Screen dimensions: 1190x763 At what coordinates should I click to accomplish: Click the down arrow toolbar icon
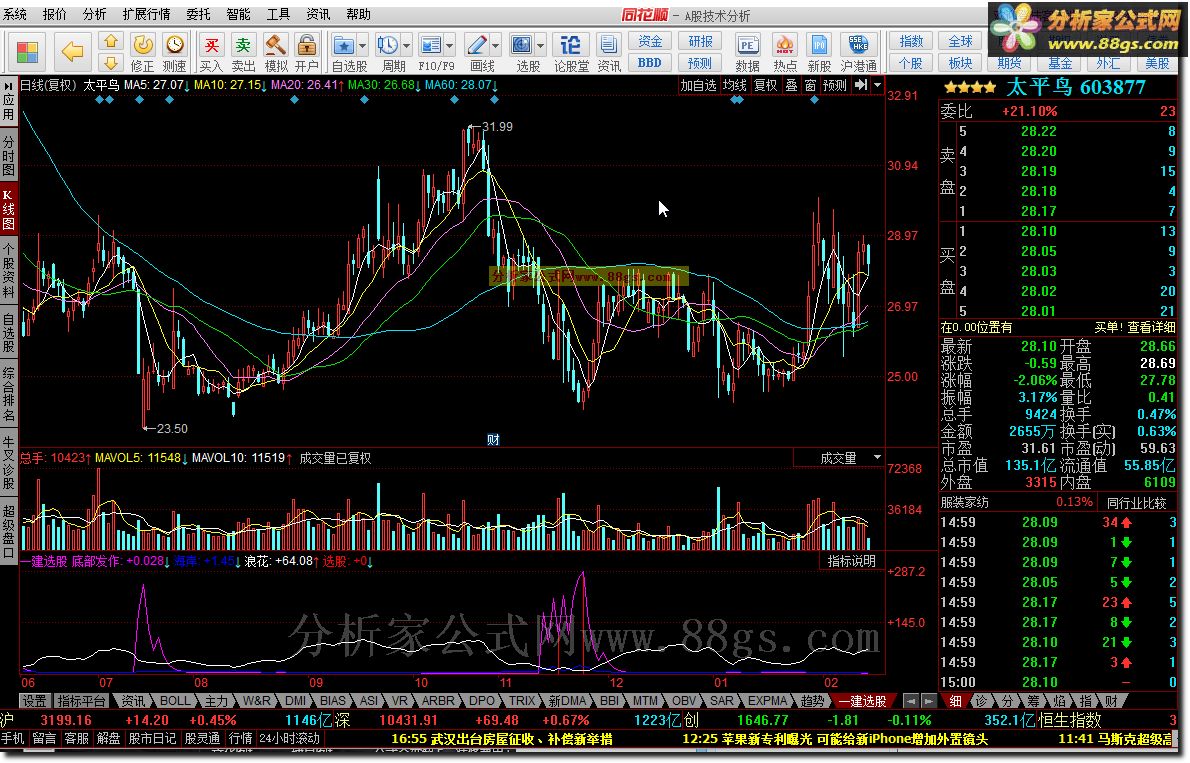(x=111, y=63)
